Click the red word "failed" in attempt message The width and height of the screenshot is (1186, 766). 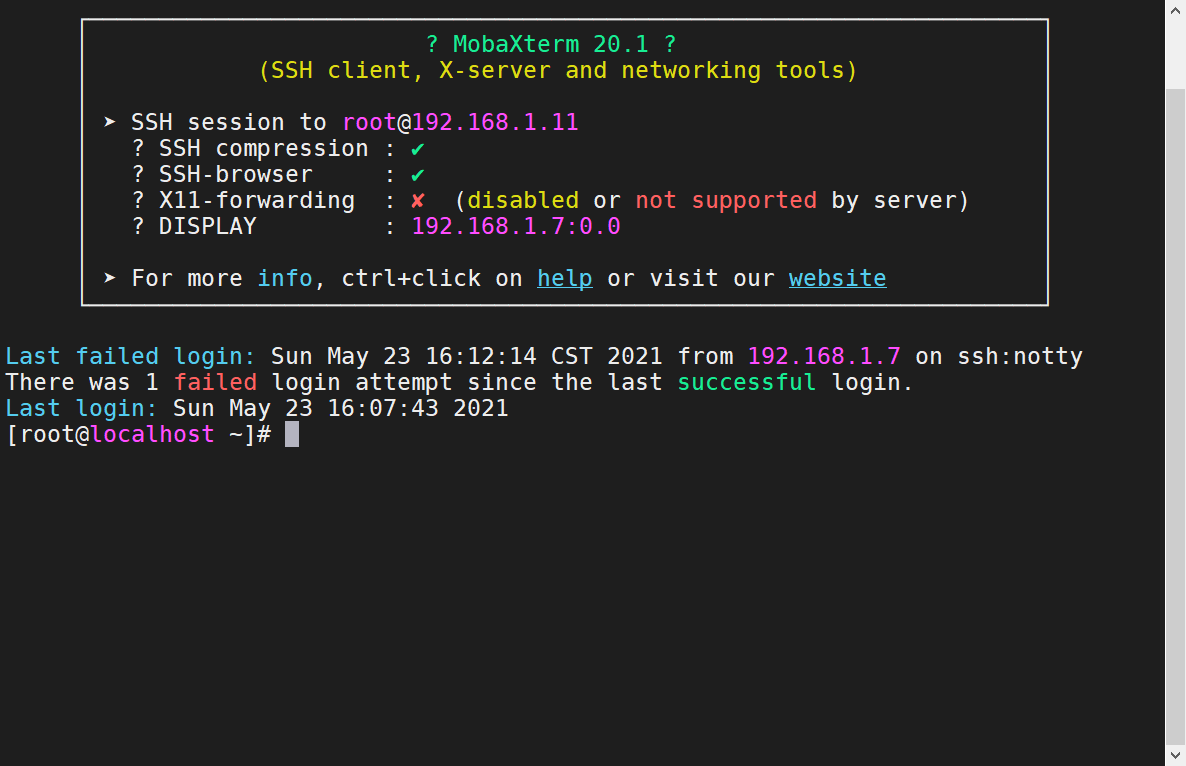tap(216, 382)
